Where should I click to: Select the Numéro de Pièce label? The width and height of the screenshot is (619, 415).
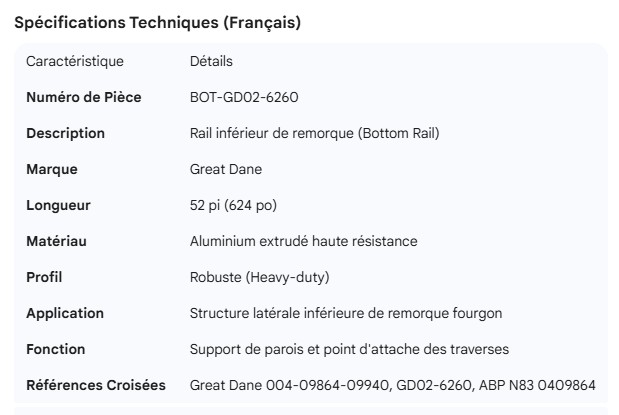83,97
